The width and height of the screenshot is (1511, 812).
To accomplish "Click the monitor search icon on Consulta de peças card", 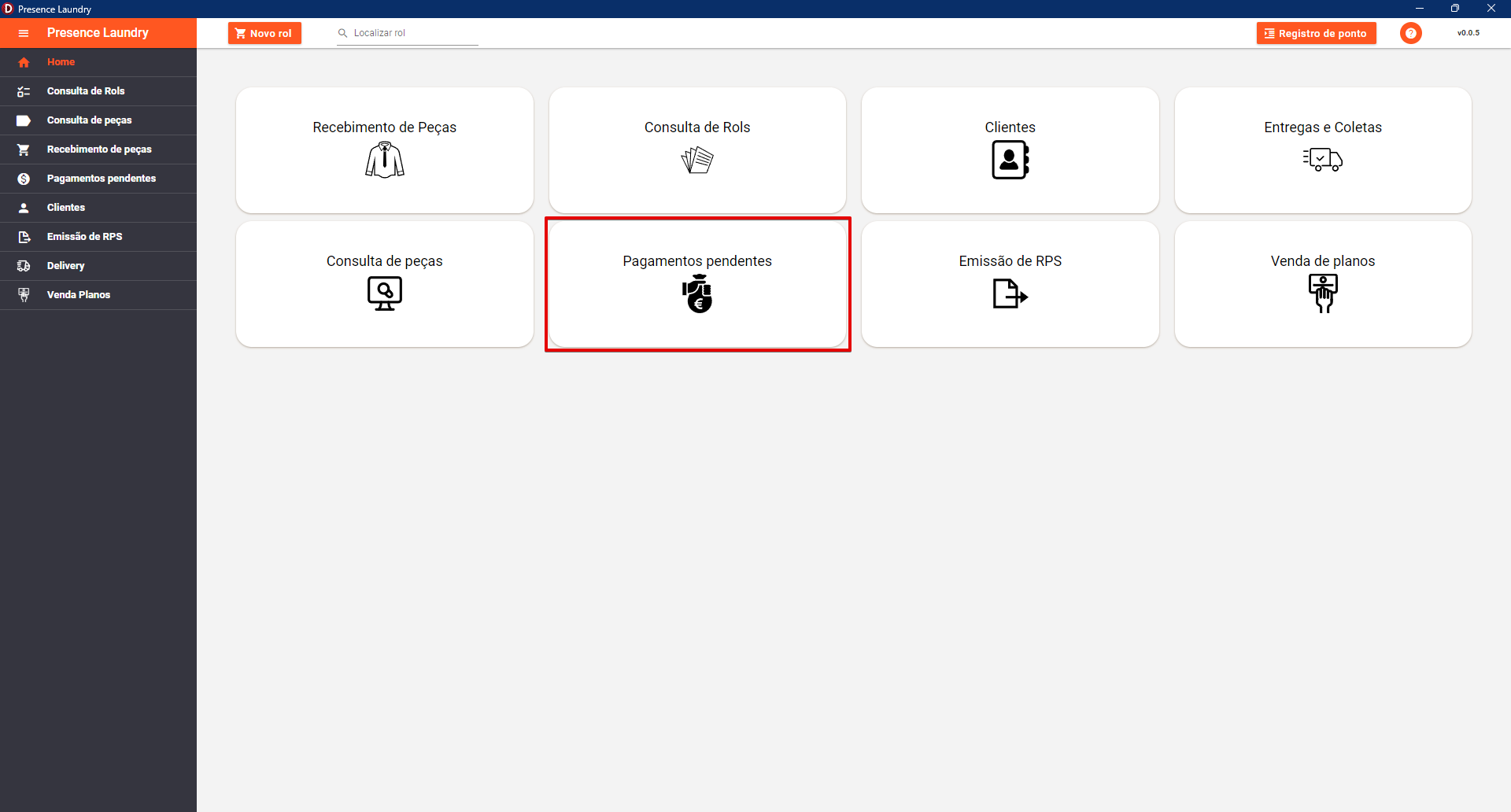I will click(x=385, y=293).
